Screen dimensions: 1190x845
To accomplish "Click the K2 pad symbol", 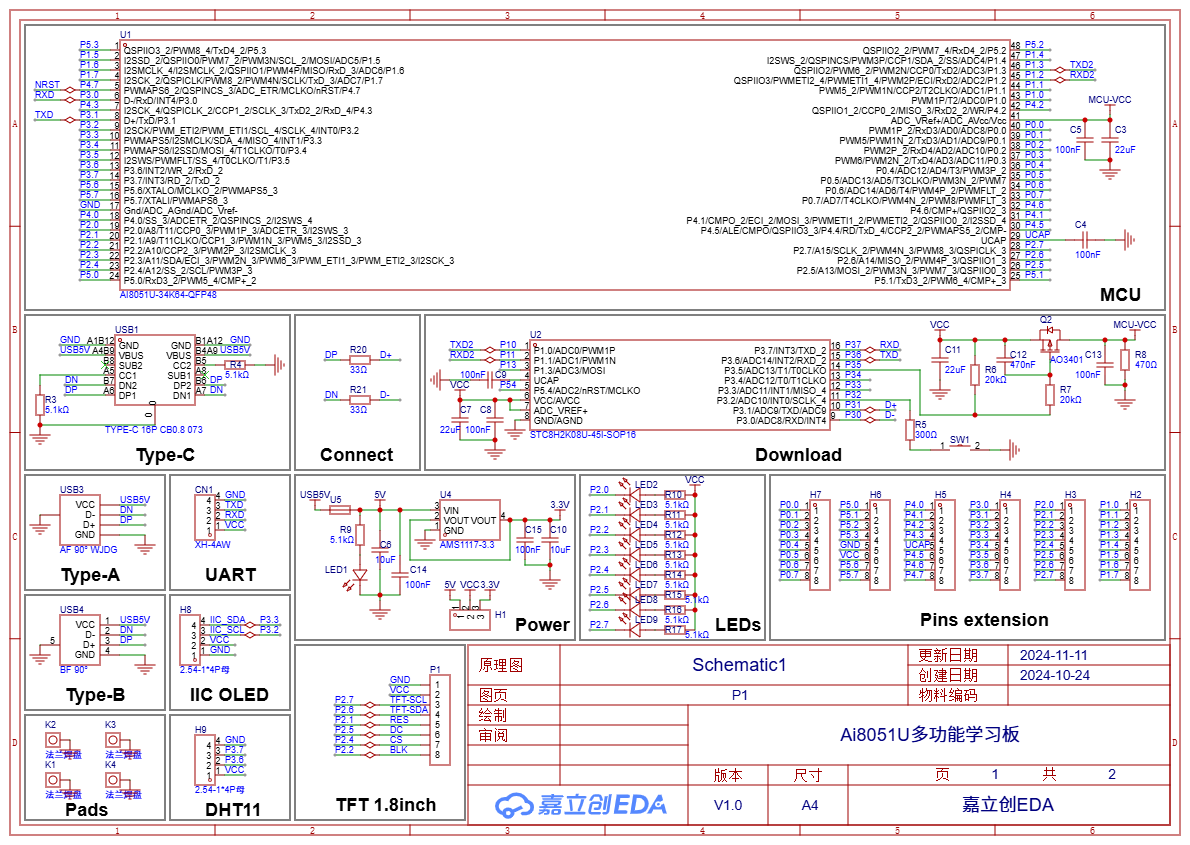I will point(52,739).
